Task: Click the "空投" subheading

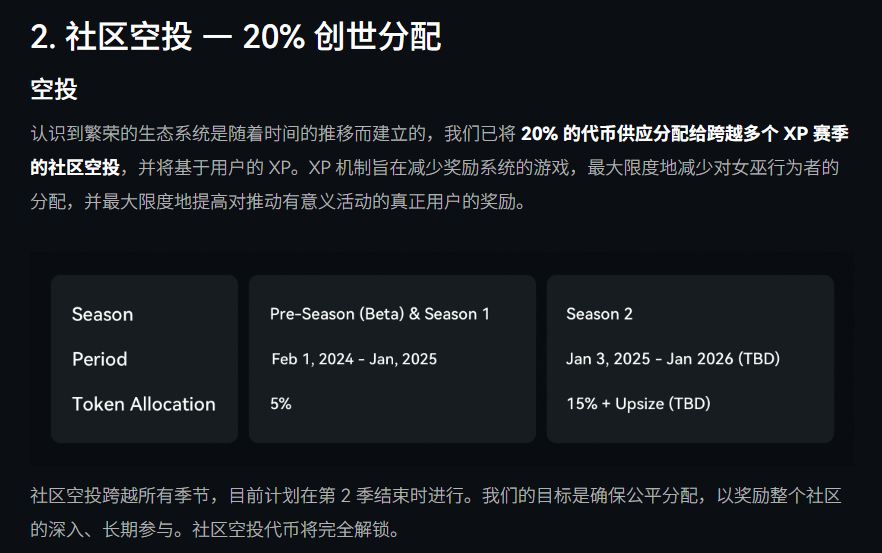Action: [x=54, y=89]
